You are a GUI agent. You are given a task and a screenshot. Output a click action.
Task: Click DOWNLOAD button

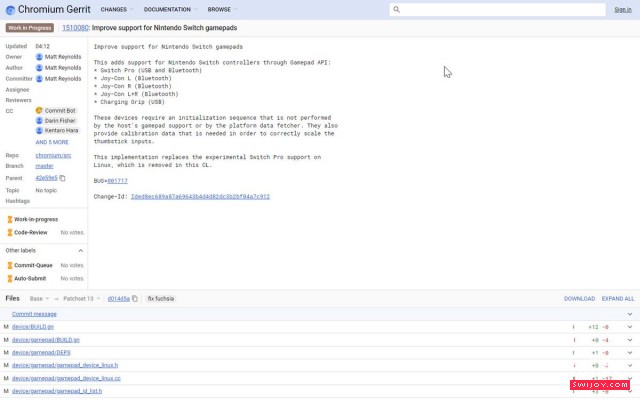pyautogui.click(x=579, y=299)
